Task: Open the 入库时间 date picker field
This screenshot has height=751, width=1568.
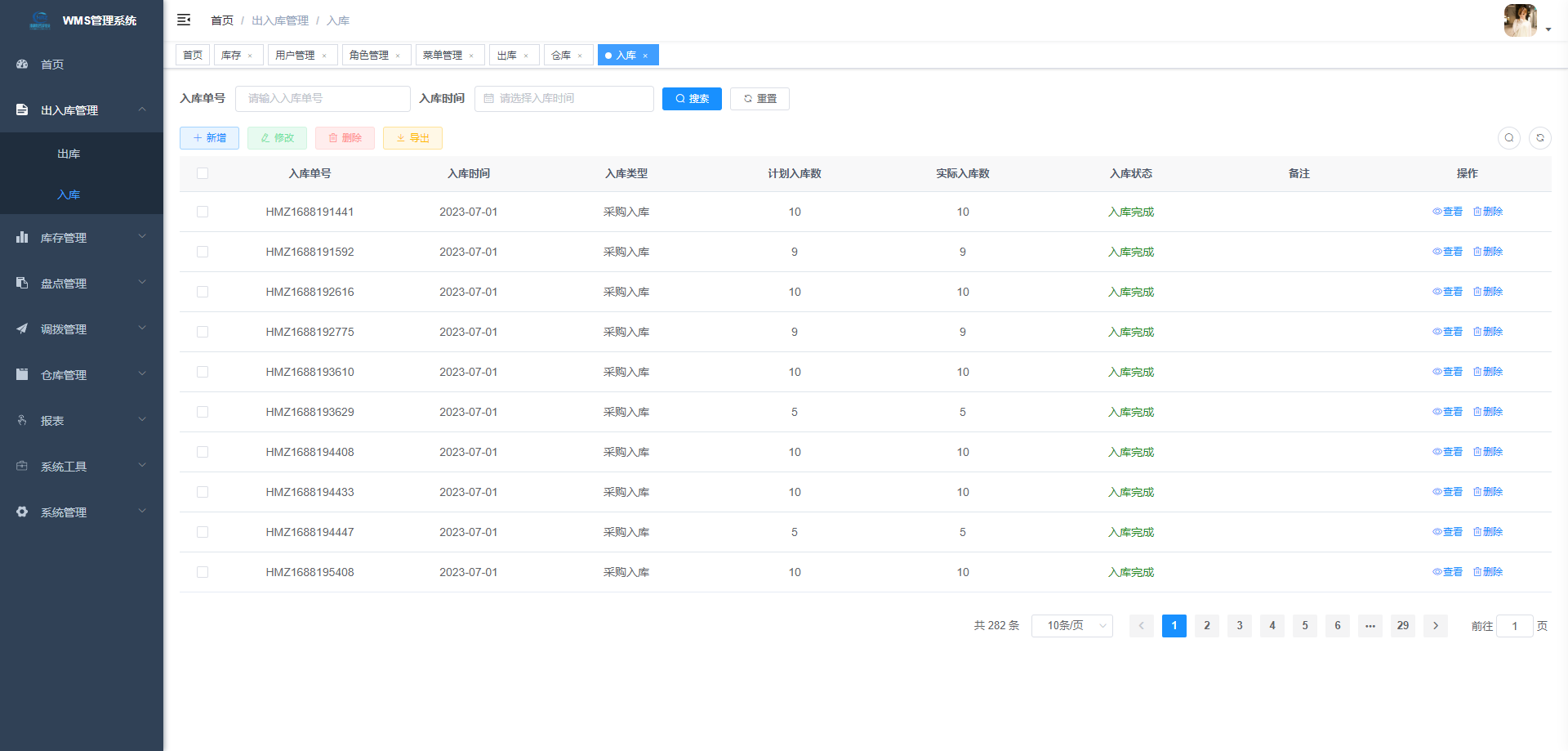Action: pyautogui.click(x=564, y=98)
